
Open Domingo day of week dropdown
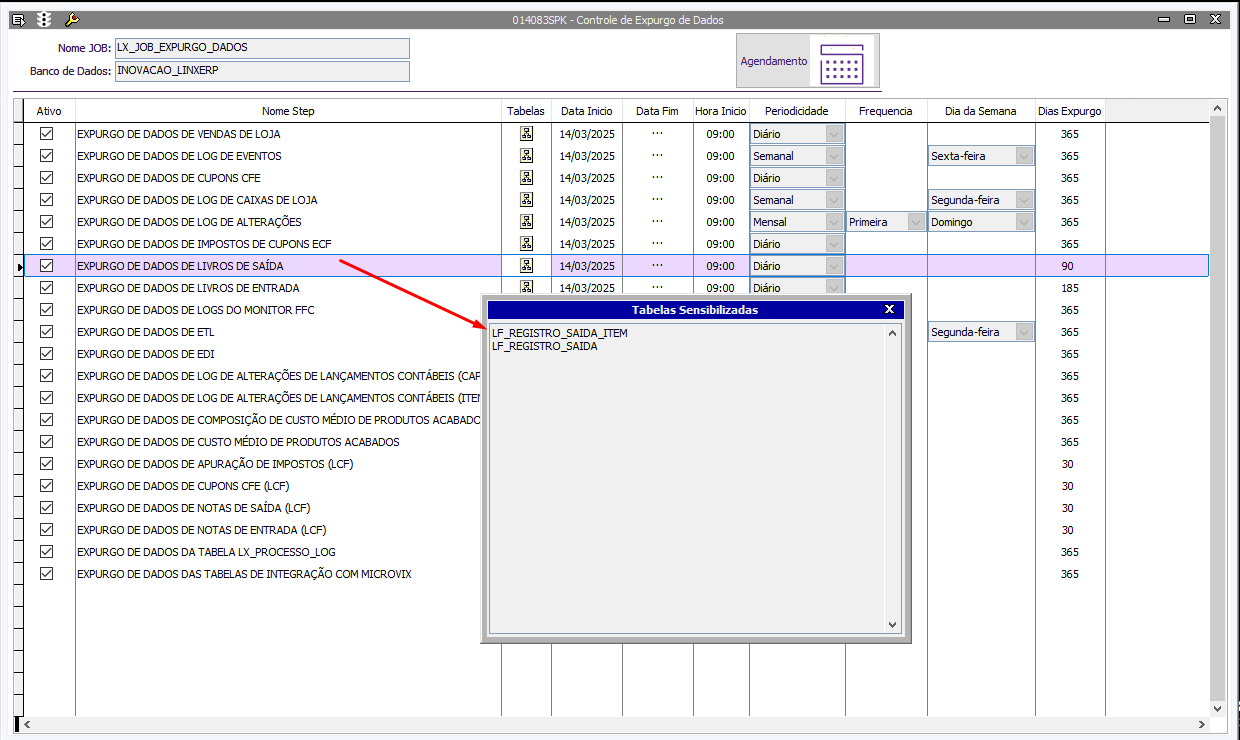(x=1024, y=222)
